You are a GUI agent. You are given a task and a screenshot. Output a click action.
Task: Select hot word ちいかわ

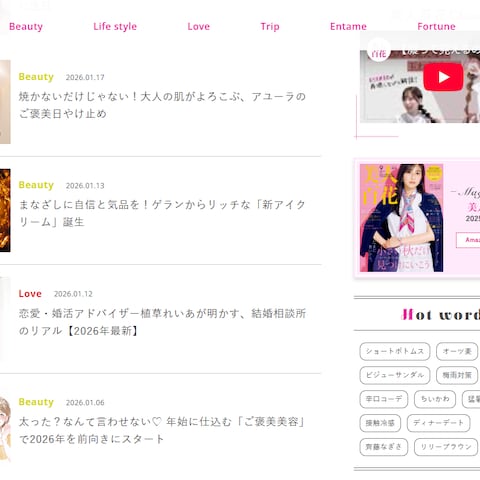(435, 399)
